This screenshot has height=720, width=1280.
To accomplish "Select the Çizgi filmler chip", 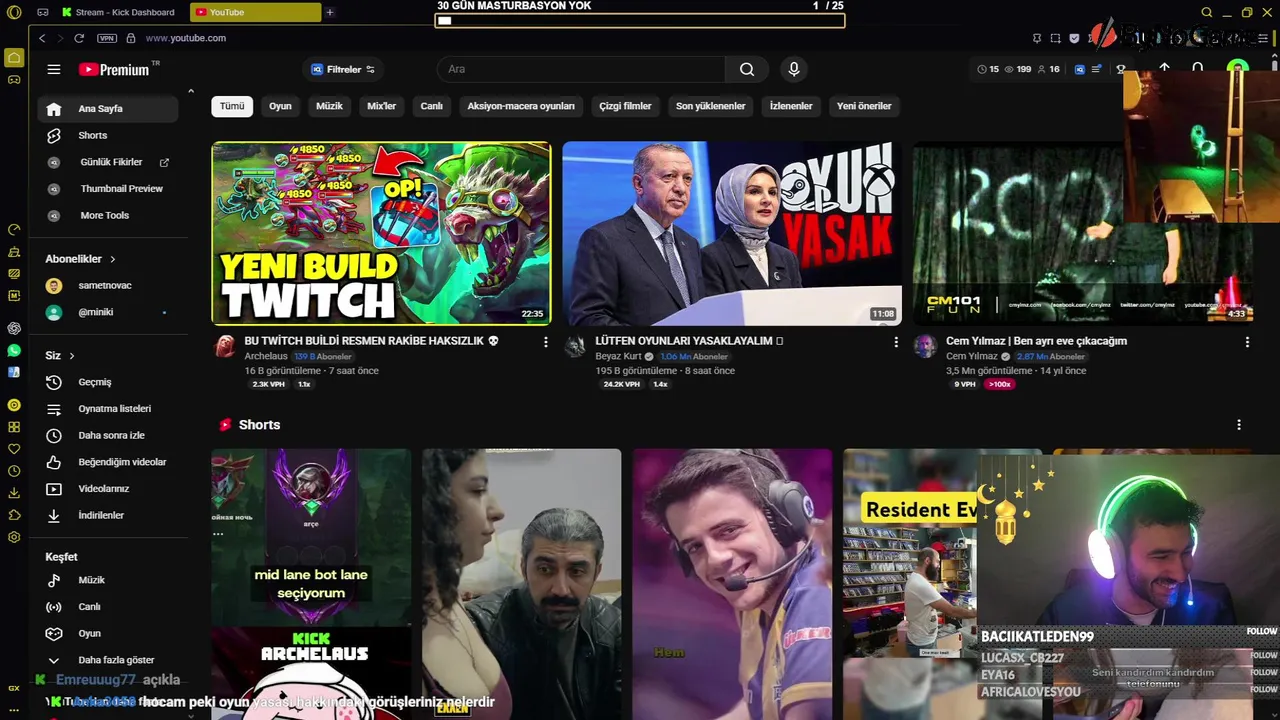I will coord(625,106).
